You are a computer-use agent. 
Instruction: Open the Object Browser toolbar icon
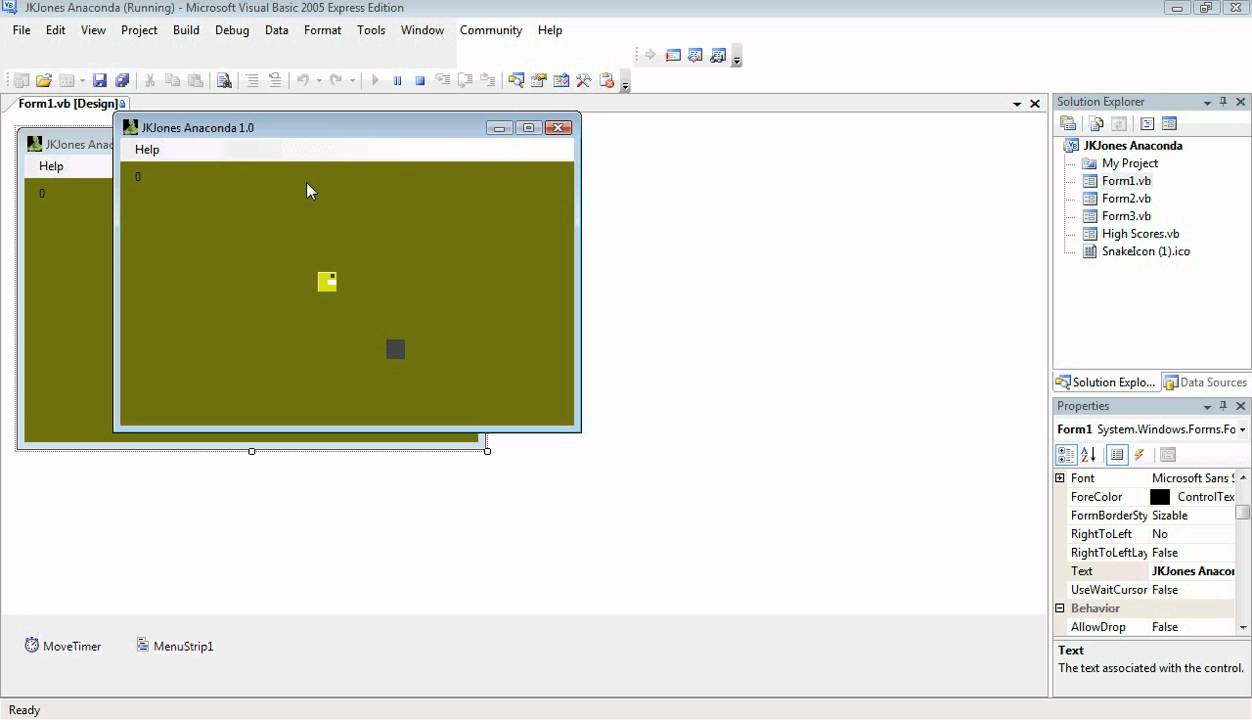coord(561,81)
